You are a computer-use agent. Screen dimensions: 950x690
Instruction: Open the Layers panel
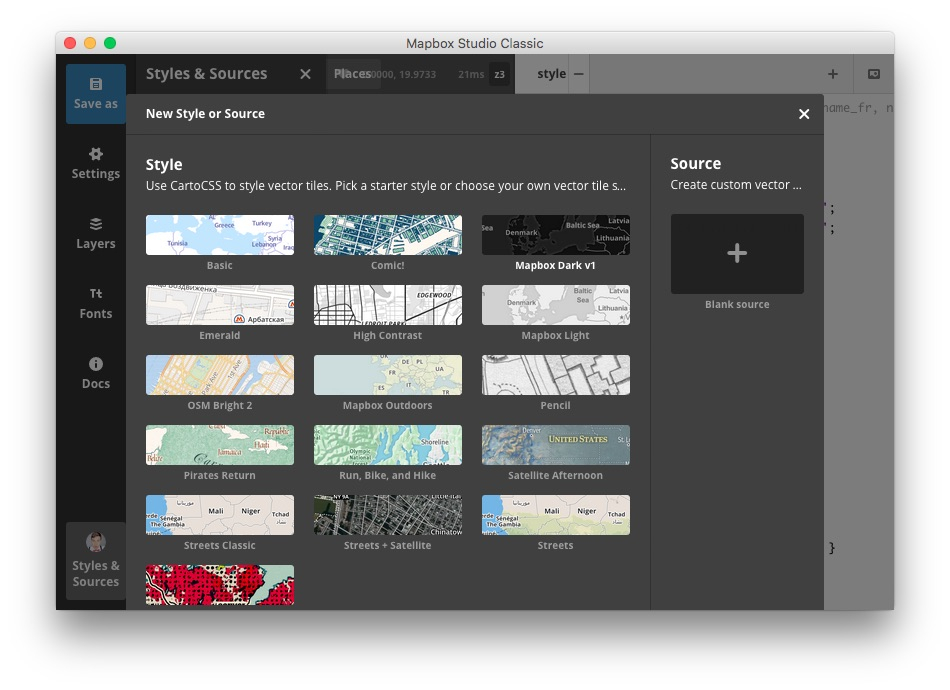pyautogui.click(x=96, y=233)
